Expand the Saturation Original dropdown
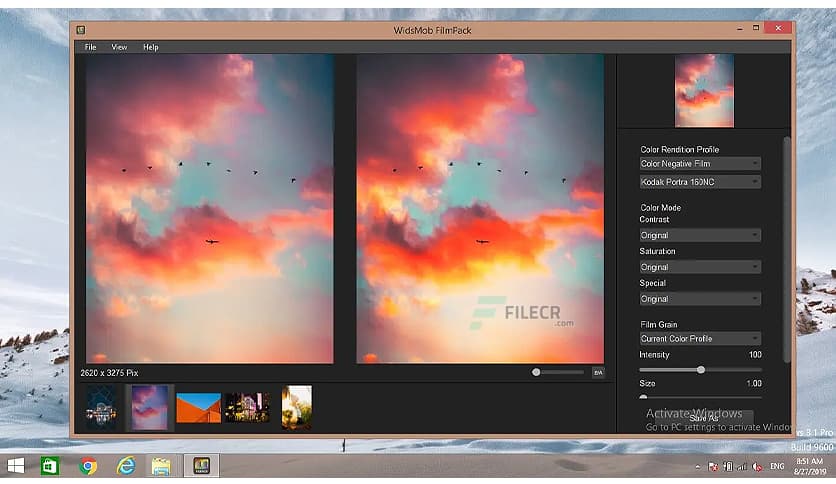This screenshot has width=836, height=484. [700, 267]
